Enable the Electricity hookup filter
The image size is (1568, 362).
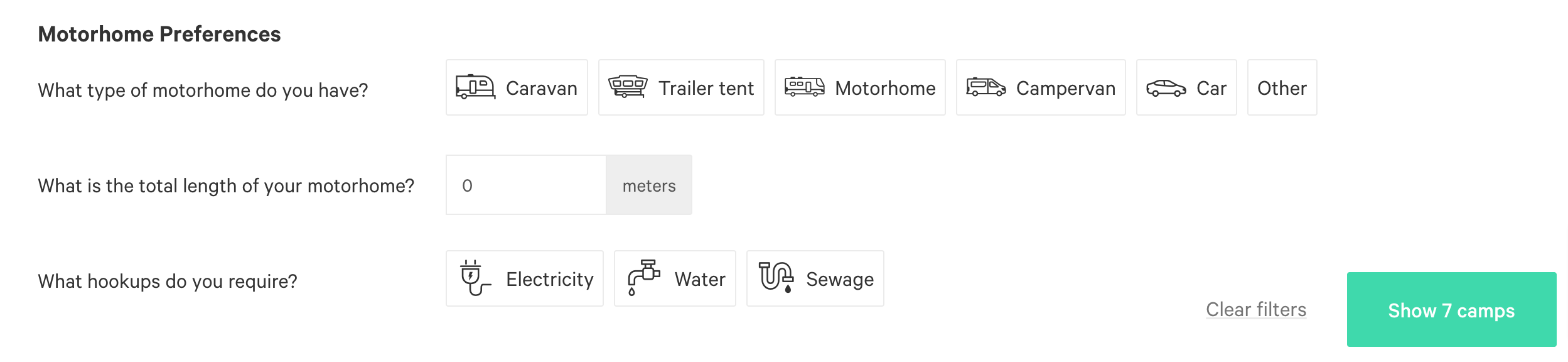tap(524, 278)
